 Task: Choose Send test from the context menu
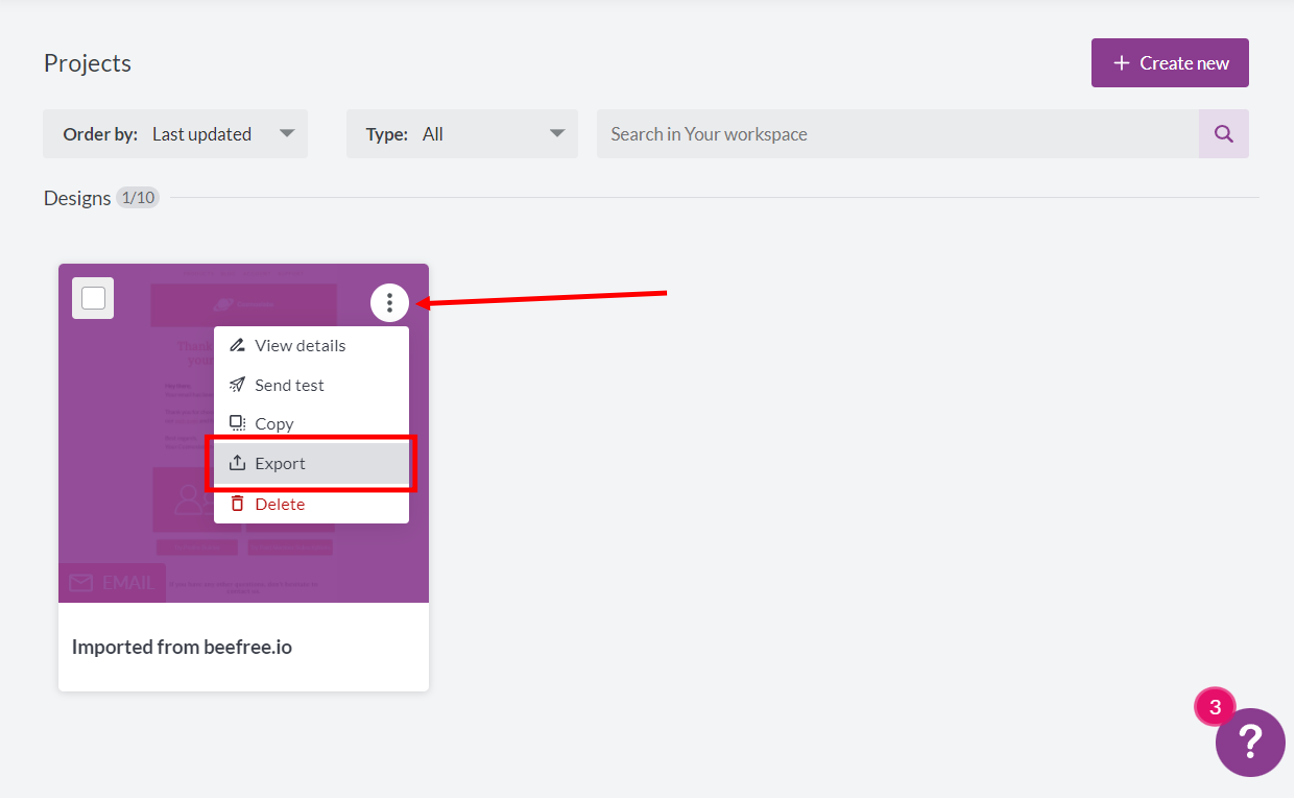[x=311, y=384]
